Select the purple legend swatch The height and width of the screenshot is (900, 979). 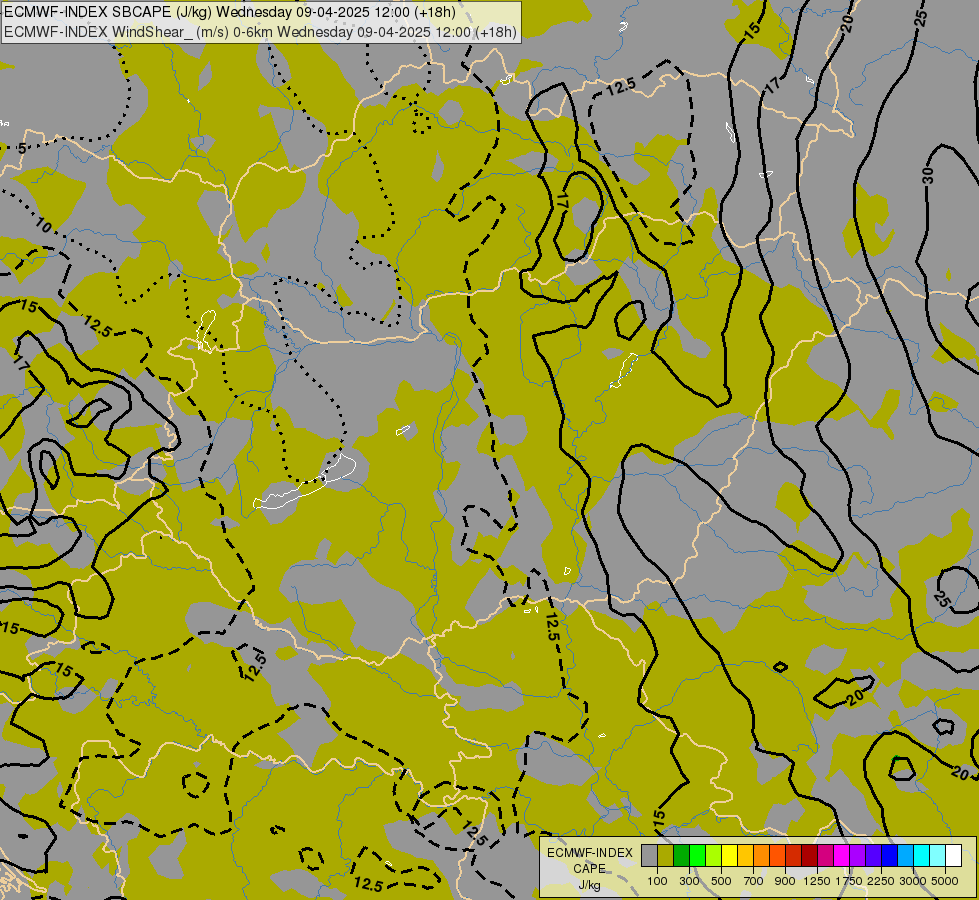857,855
